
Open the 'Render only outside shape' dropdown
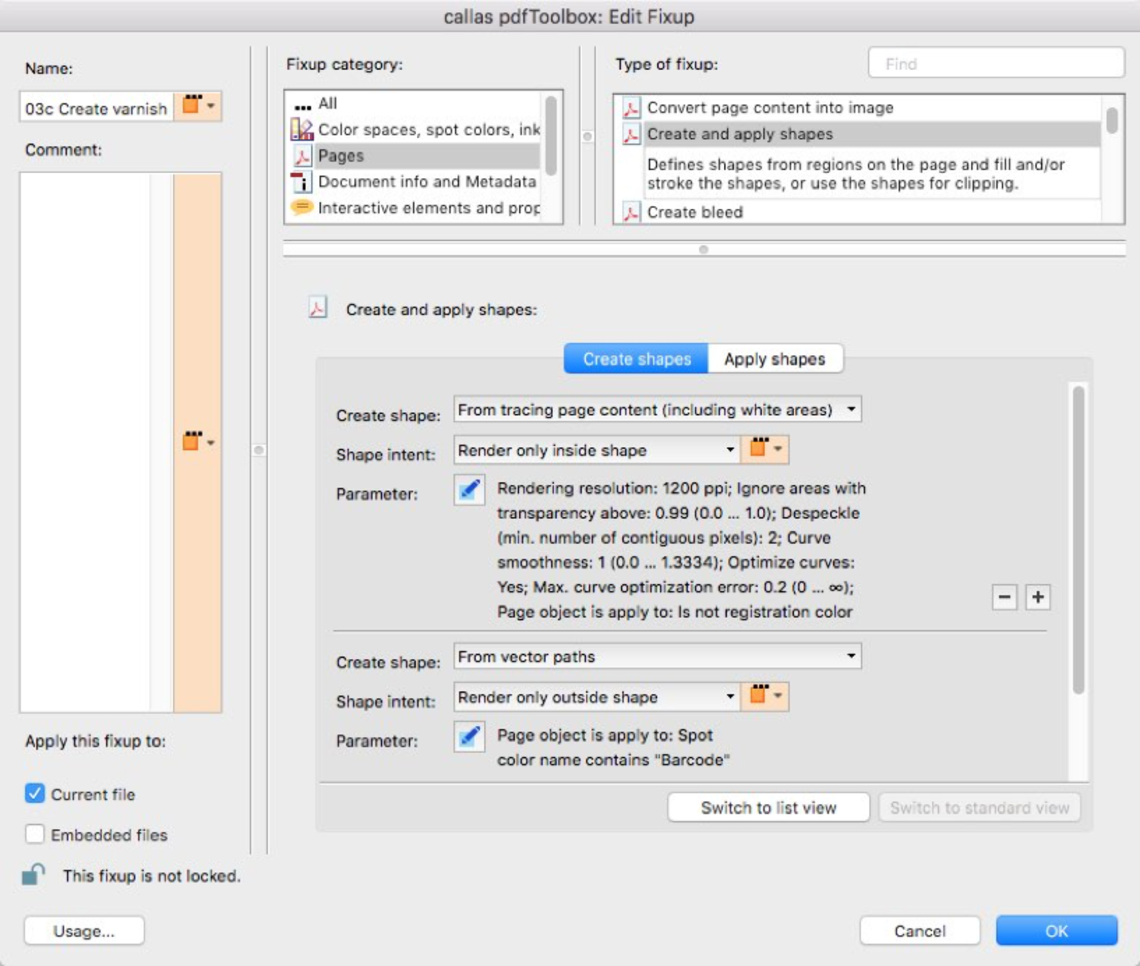[x=597, y=697]
